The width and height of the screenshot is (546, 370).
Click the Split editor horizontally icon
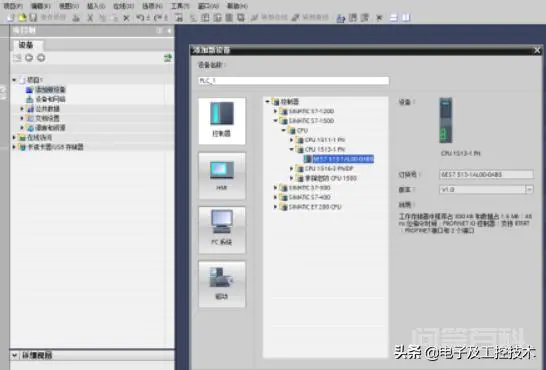[393, 17]
